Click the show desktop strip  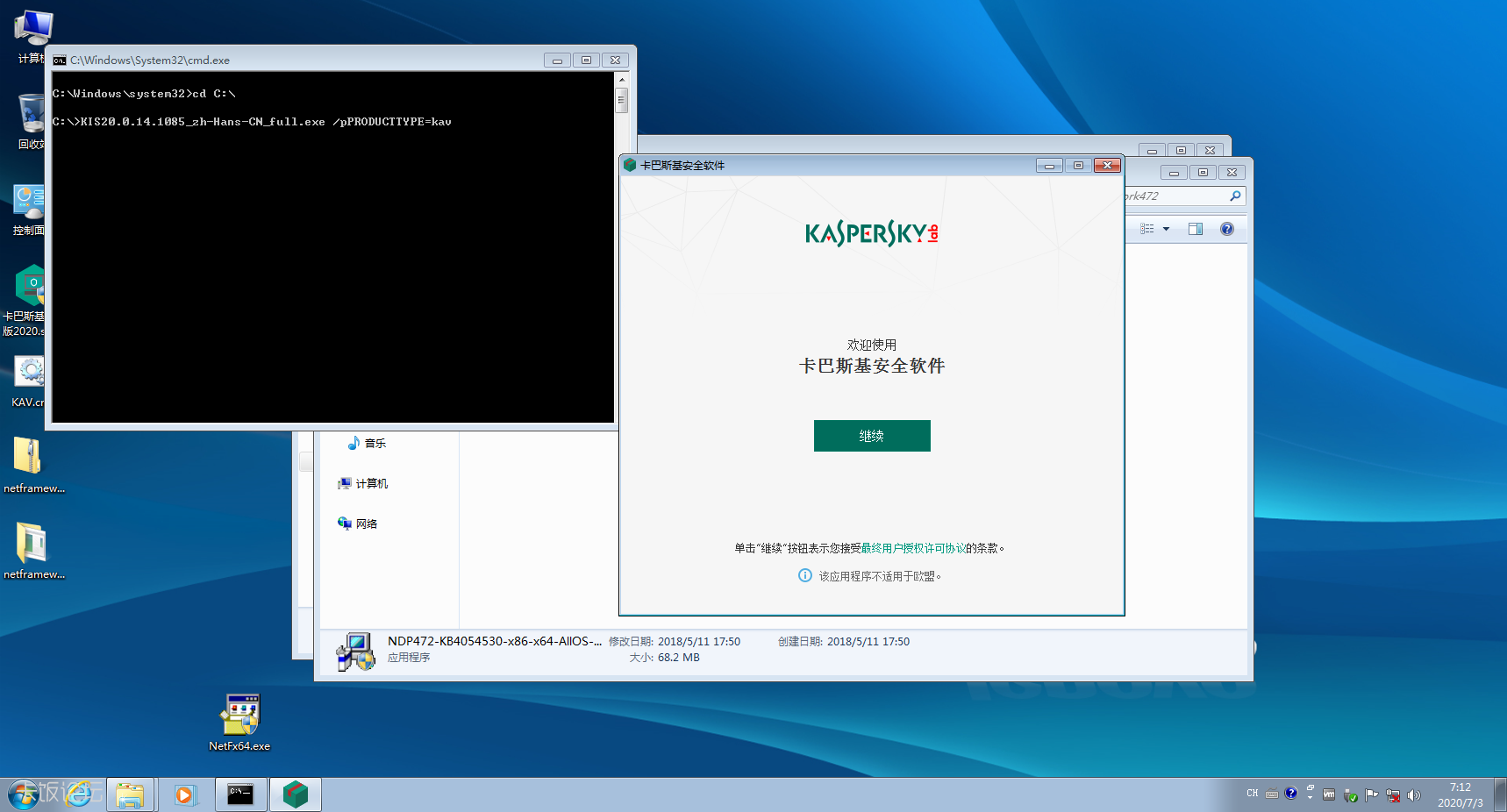1500,794
